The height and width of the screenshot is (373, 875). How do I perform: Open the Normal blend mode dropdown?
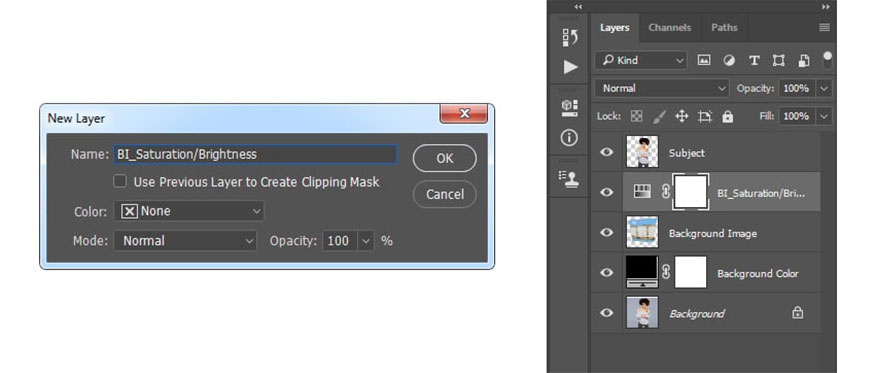click(x=662, y=88)
